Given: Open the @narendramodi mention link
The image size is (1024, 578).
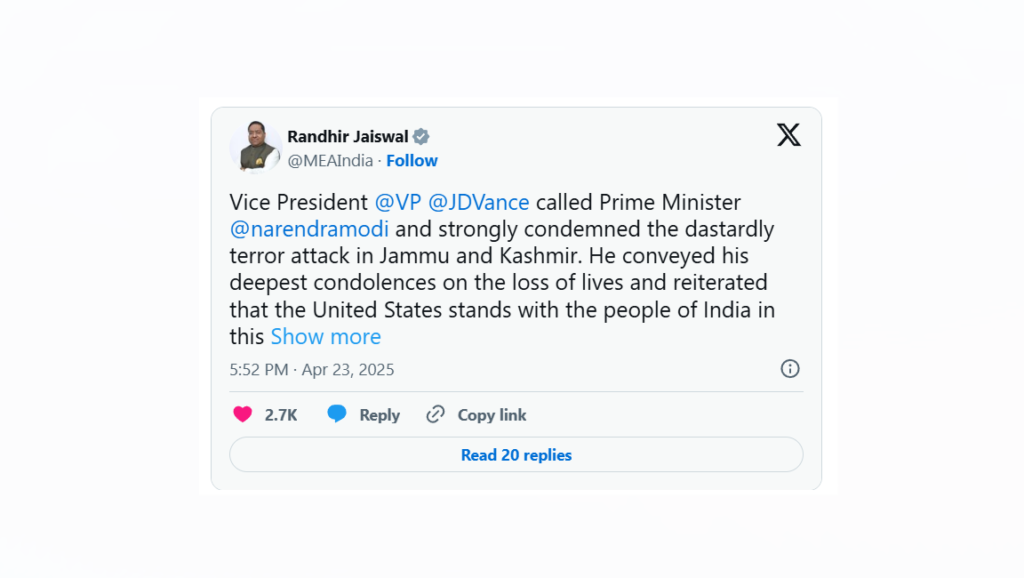Looking at the screenshot, I should (x=309, y=229).
